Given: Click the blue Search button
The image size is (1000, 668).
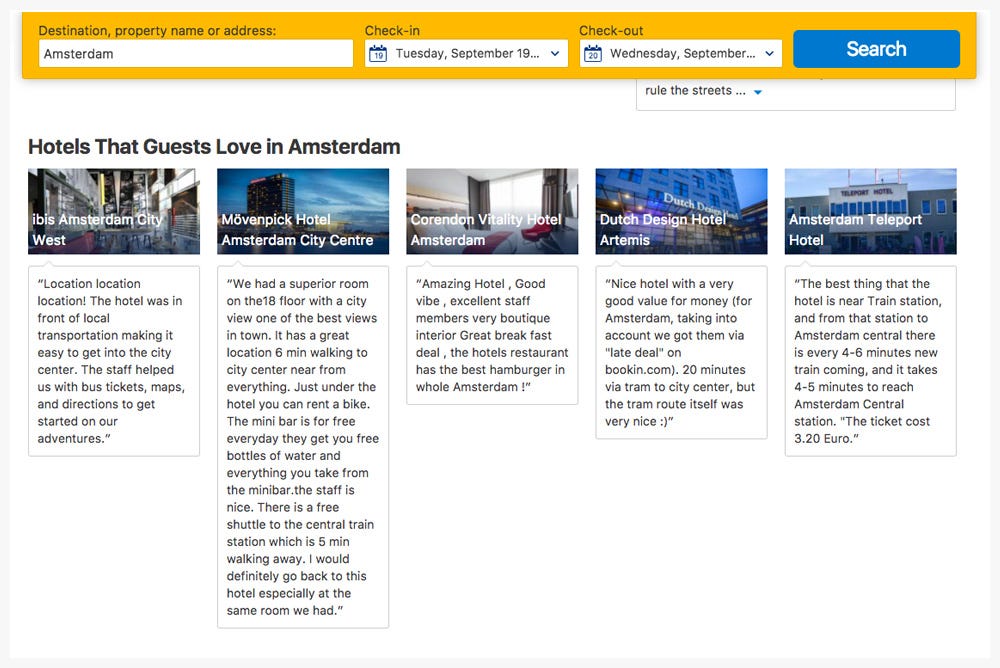Looking at the screenshot, I should coord(876,48).
